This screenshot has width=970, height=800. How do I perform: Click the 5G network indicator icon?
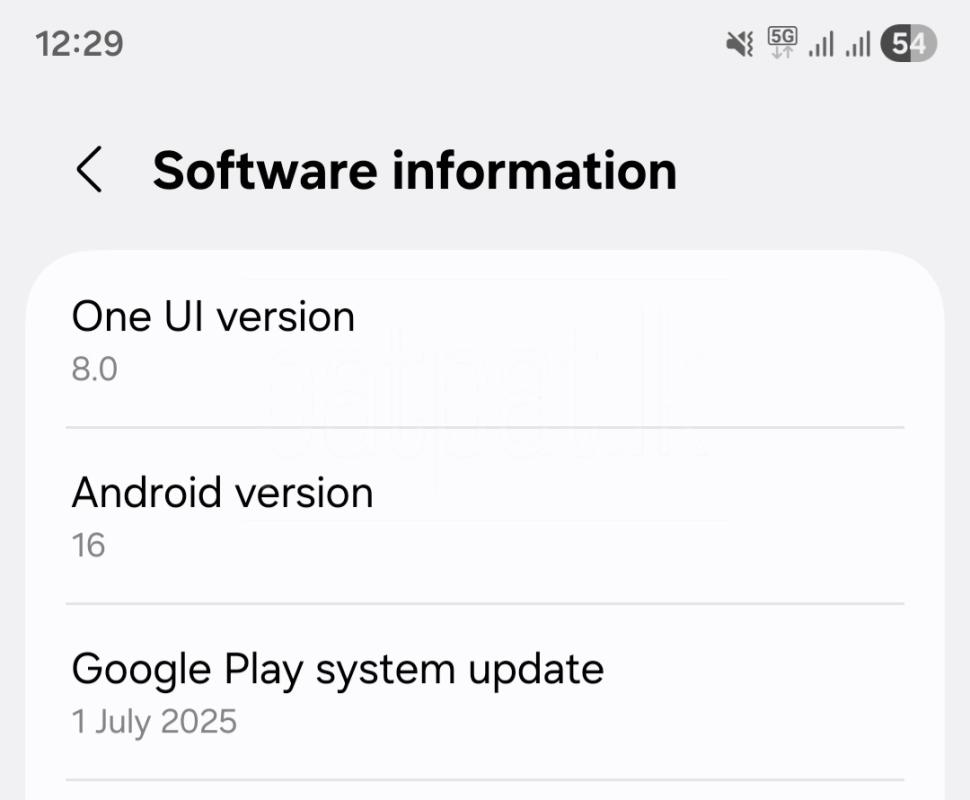coord(782,43)
